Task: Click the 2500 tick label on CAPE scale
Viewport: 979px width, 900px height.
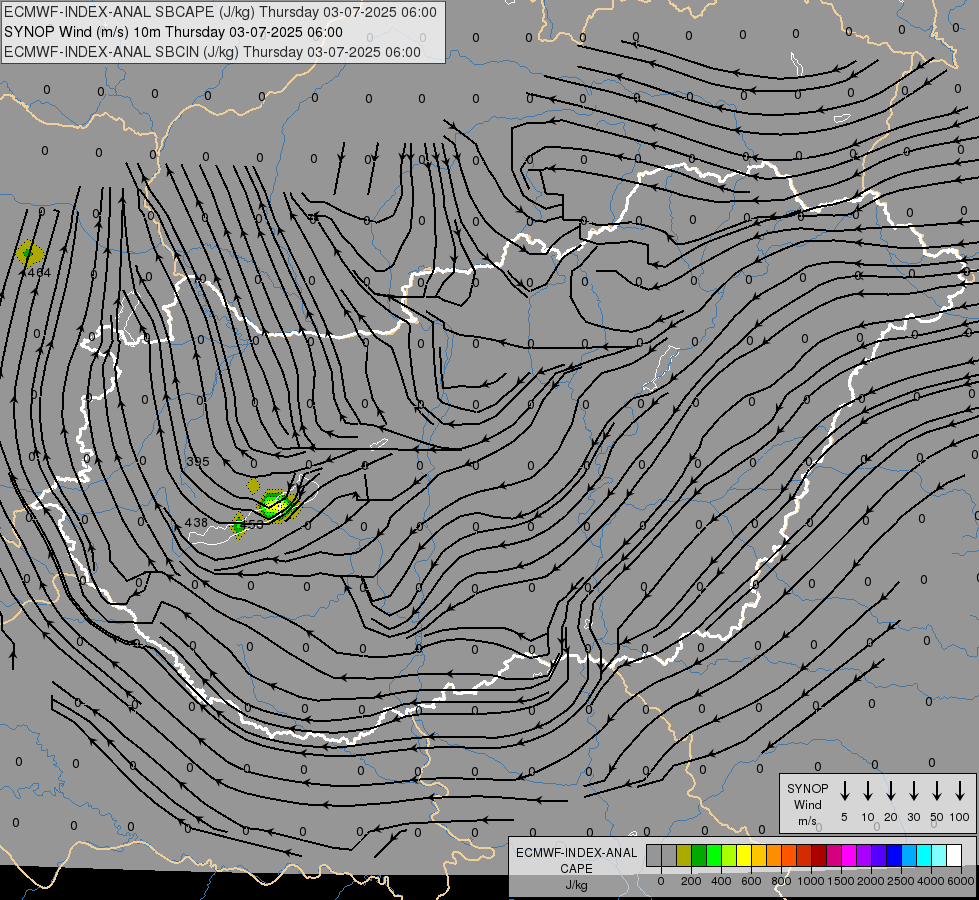Action: point(901,881)
